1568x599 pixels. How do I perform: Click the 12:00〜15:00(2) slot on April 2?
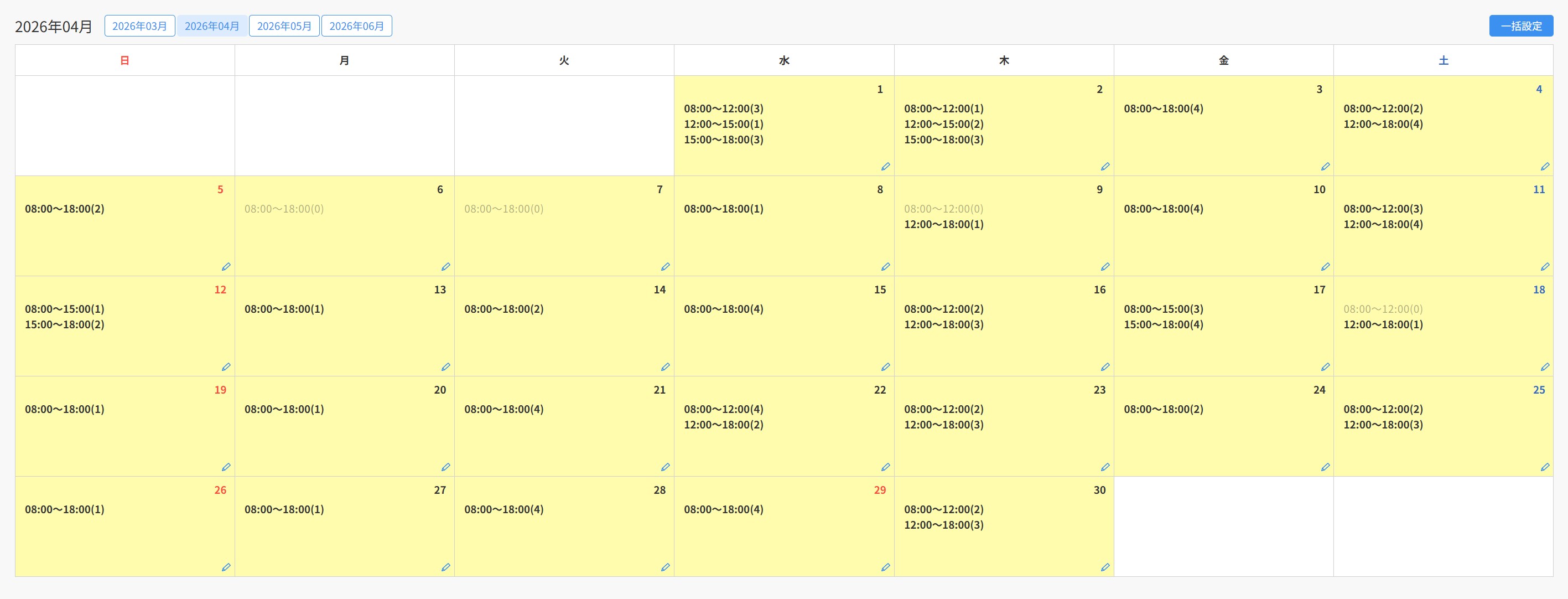(943, 125)
